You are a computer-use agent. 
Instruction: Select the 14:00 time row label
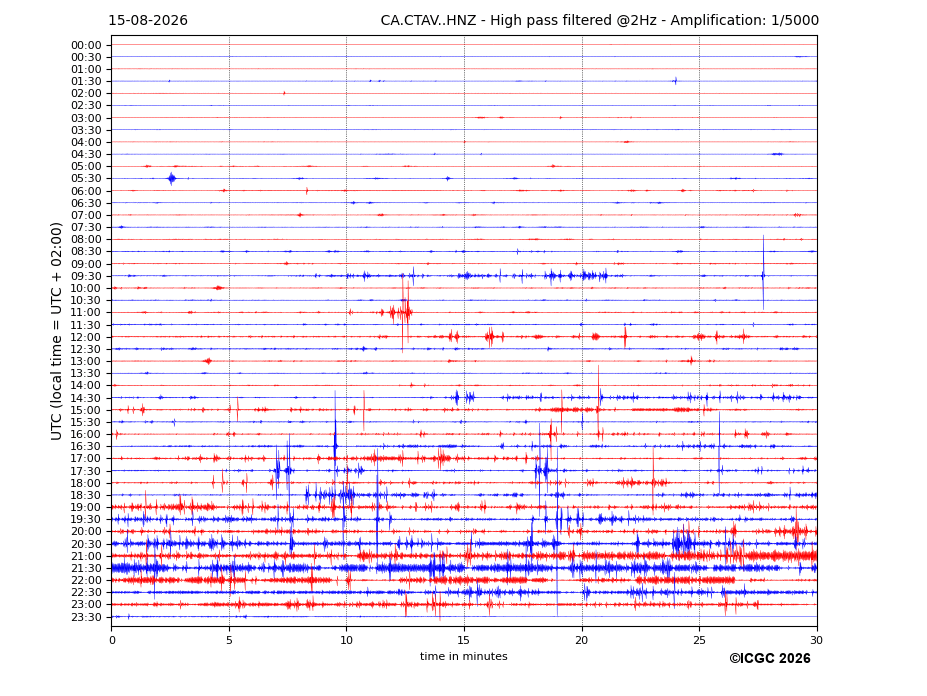click(x=86, y=386)
